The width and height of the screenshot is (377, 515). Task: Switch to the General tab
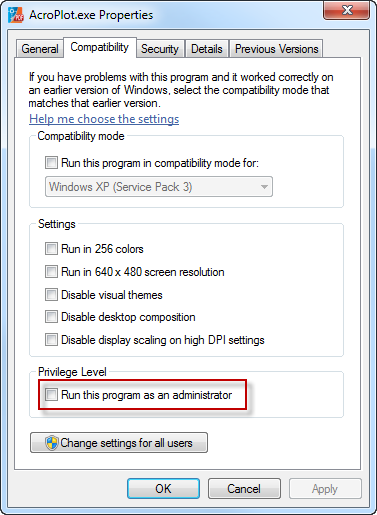tap(40, 49)
